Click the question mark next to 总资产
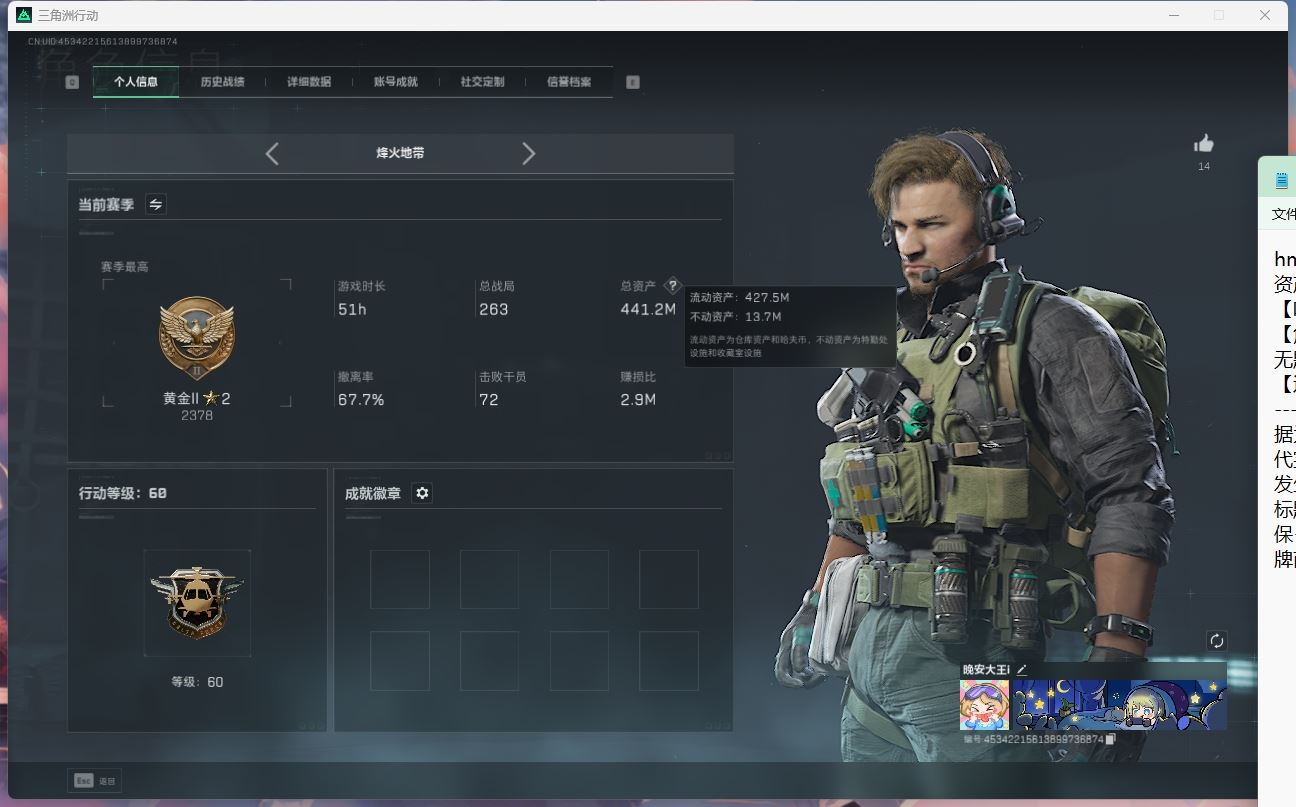 tap(672, 286)
